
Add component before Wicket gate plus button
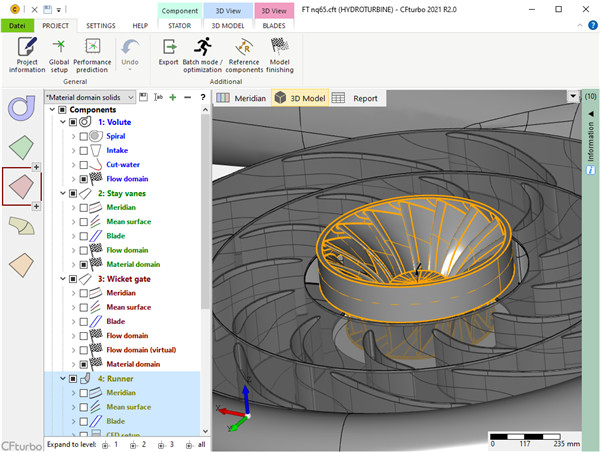(x=36, y=167)
